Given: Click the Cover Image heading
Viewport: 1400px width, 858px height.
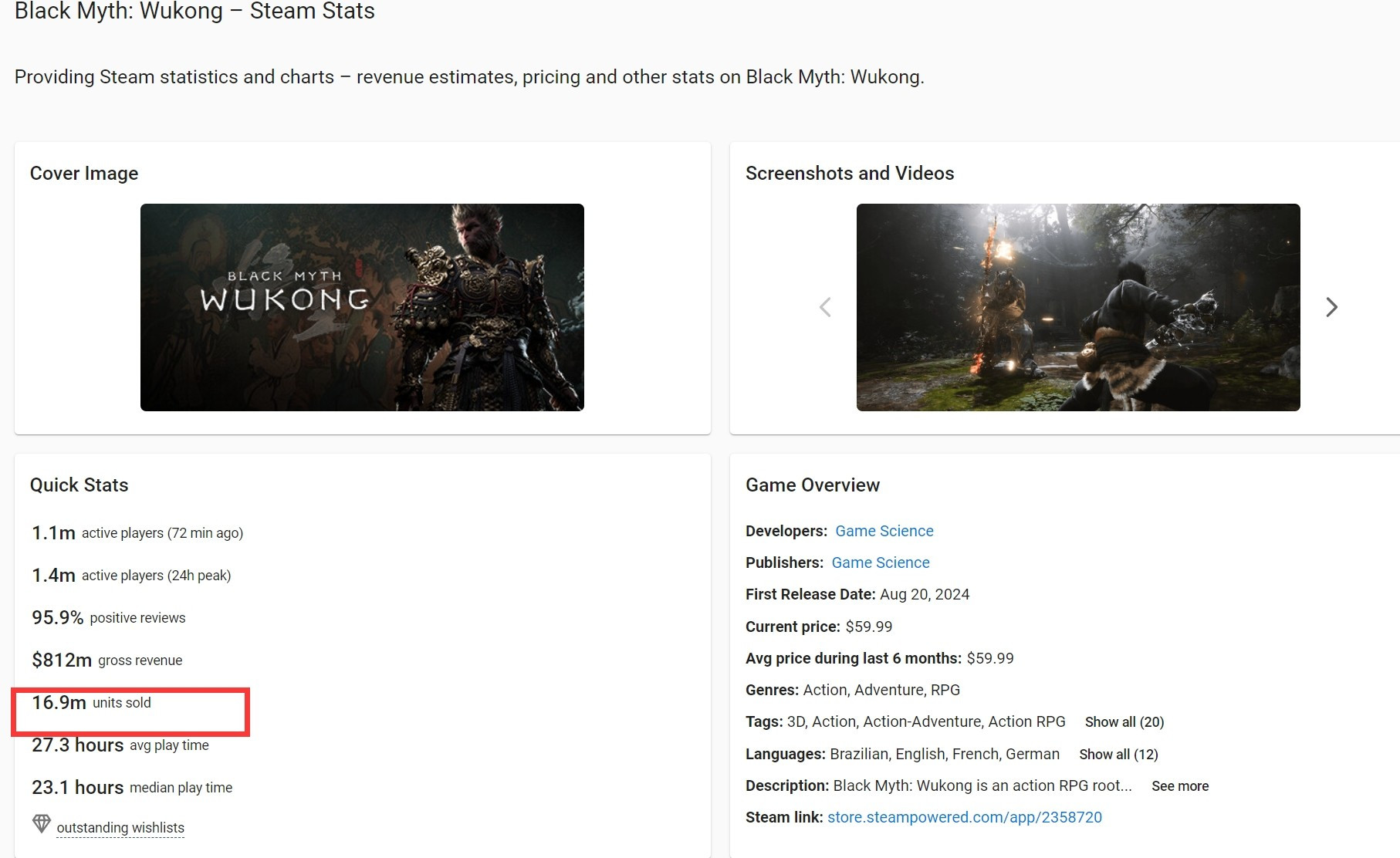Looking at the screenshot, I should pos(84,174).
